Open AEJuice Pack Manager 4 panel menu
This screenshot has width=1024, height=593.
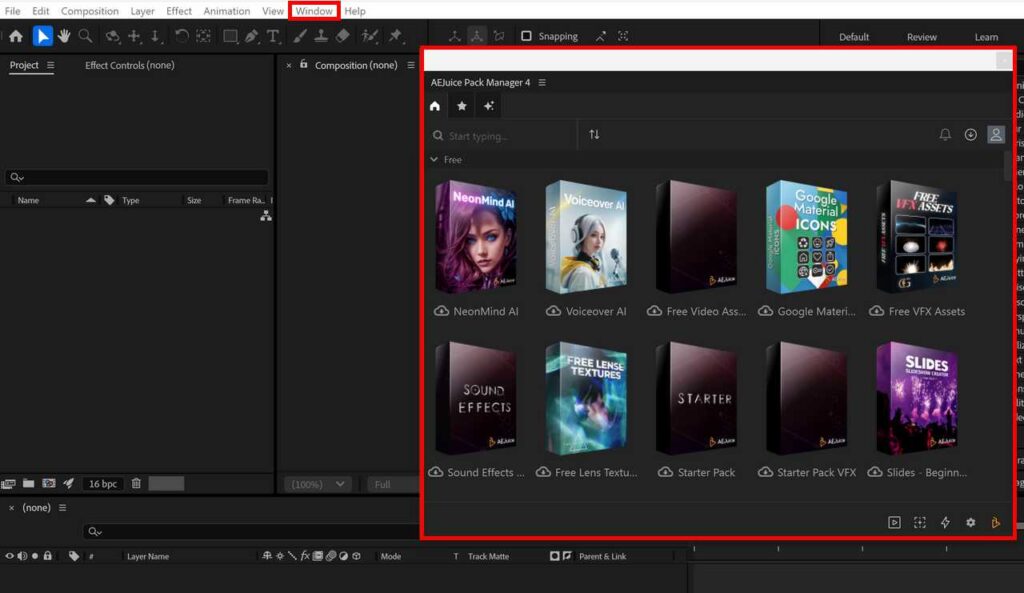tap(542, 82)
